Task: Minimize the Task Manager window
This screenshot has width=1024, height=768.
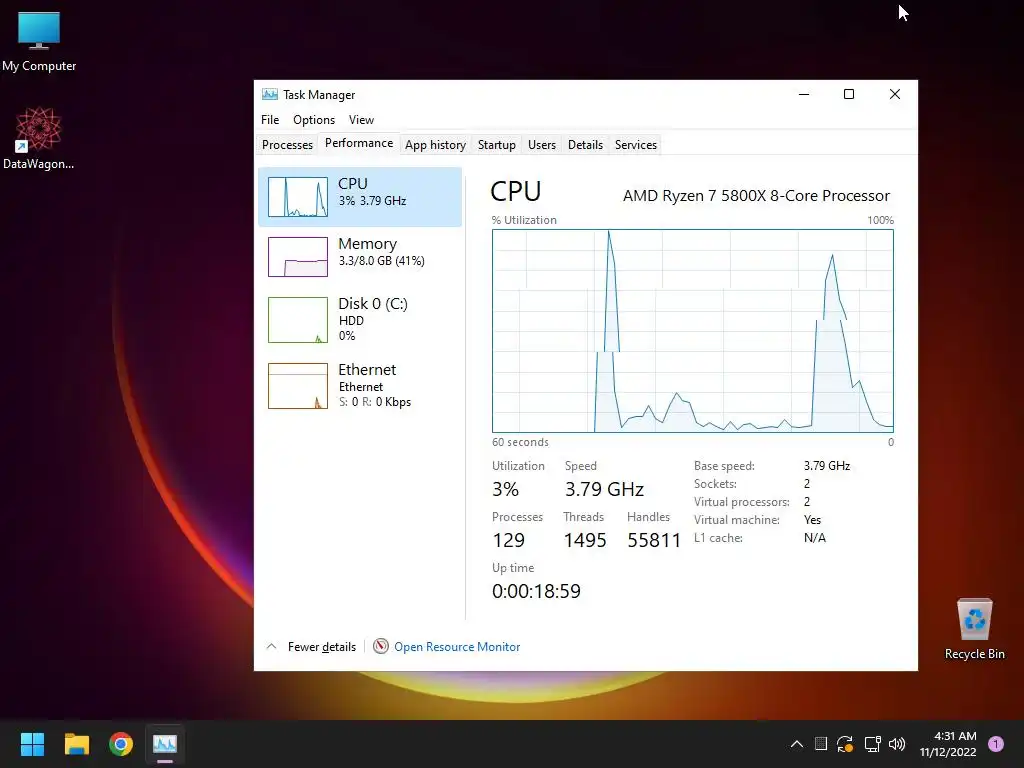Action: [x=804, y=95]
